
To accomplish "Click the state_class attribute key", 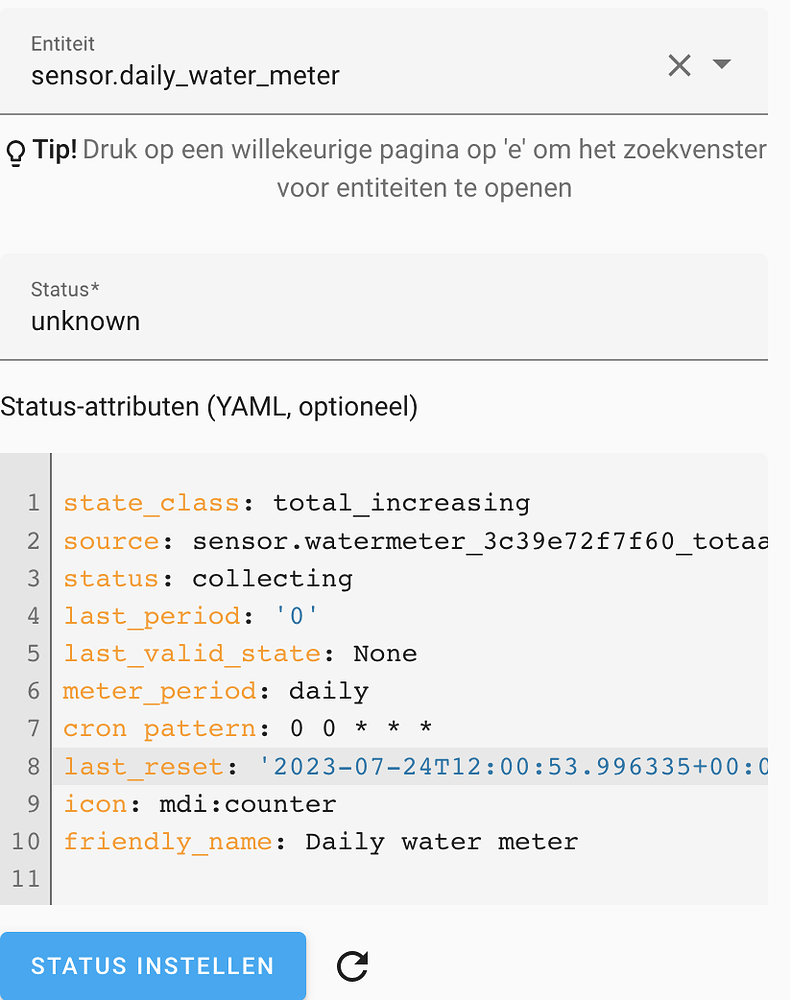I will click(150, 503).
